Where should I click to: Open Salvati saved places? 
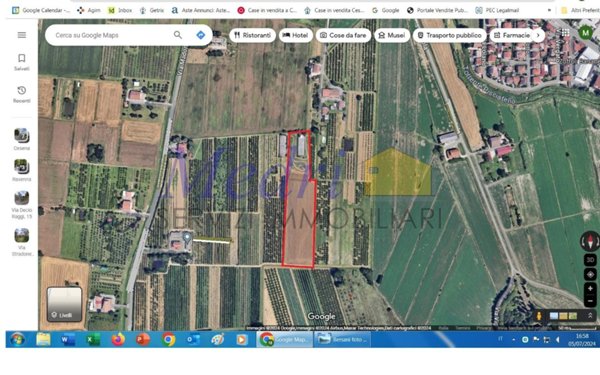(x=22, y=62)
